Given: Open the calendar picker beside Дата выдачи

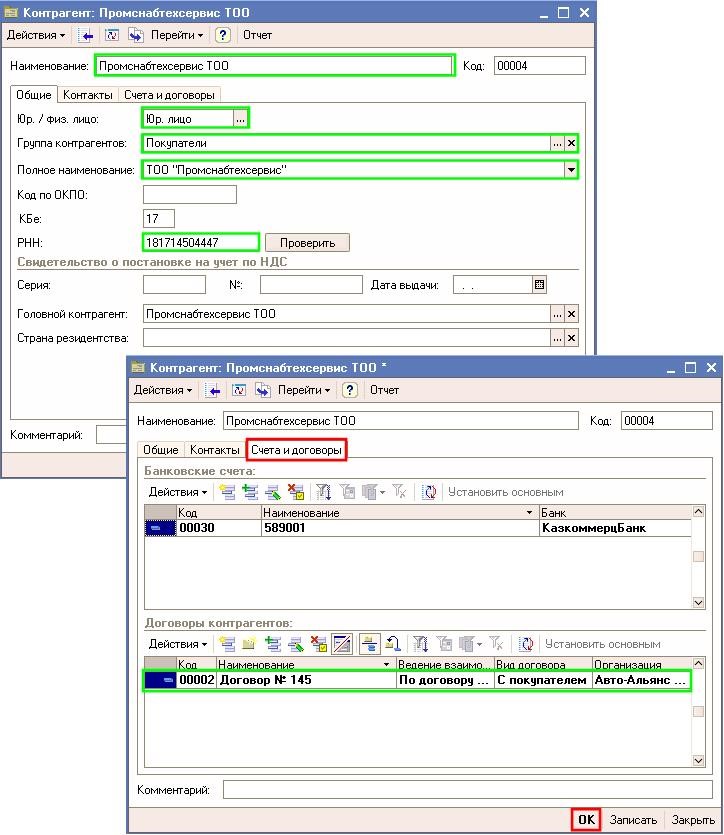Looking at the screenshot, I should 540,285.
